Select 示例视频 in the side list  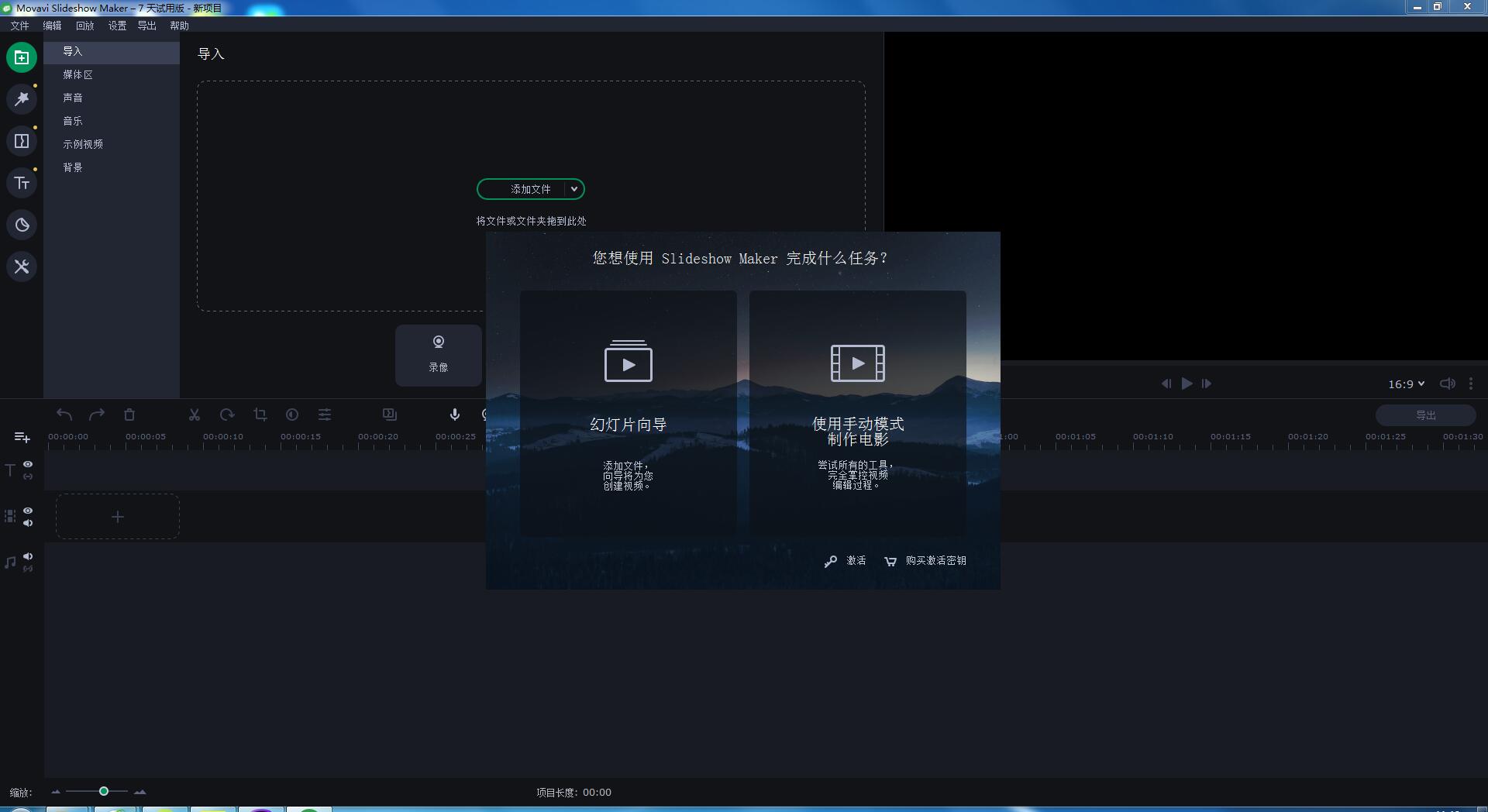point(112,145)
